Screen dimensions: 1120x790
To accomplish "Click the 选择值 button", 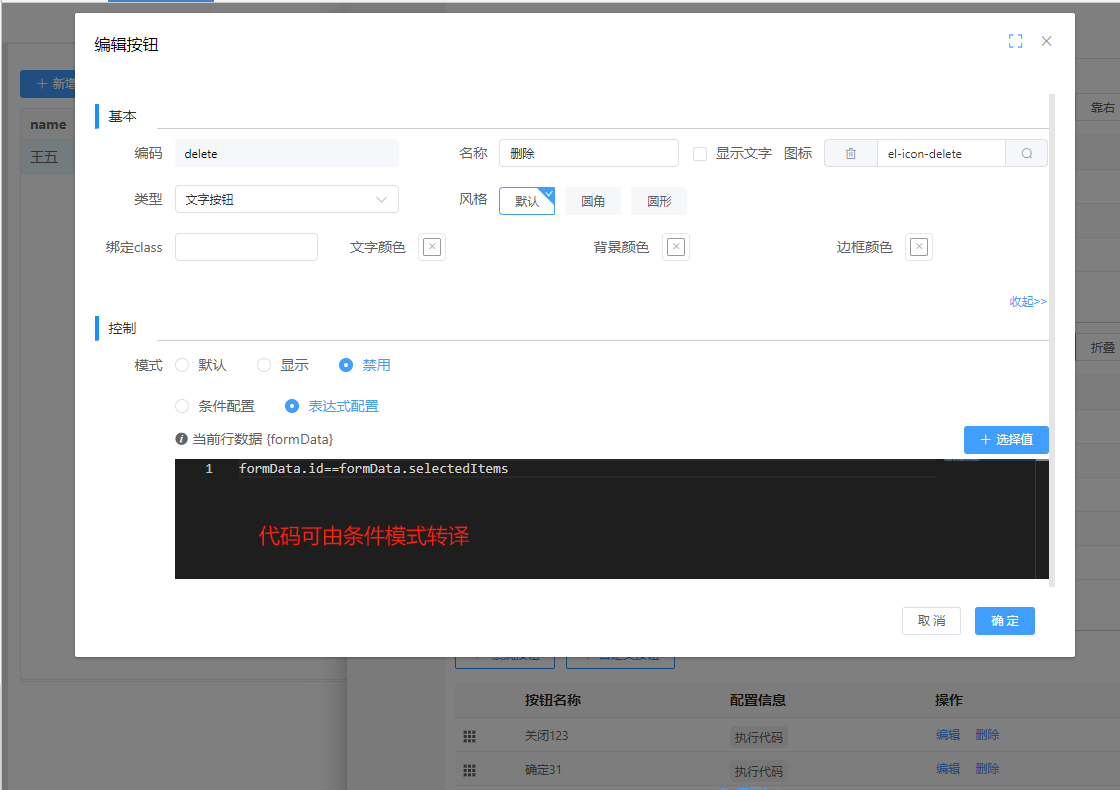I will pos(1006,440).
